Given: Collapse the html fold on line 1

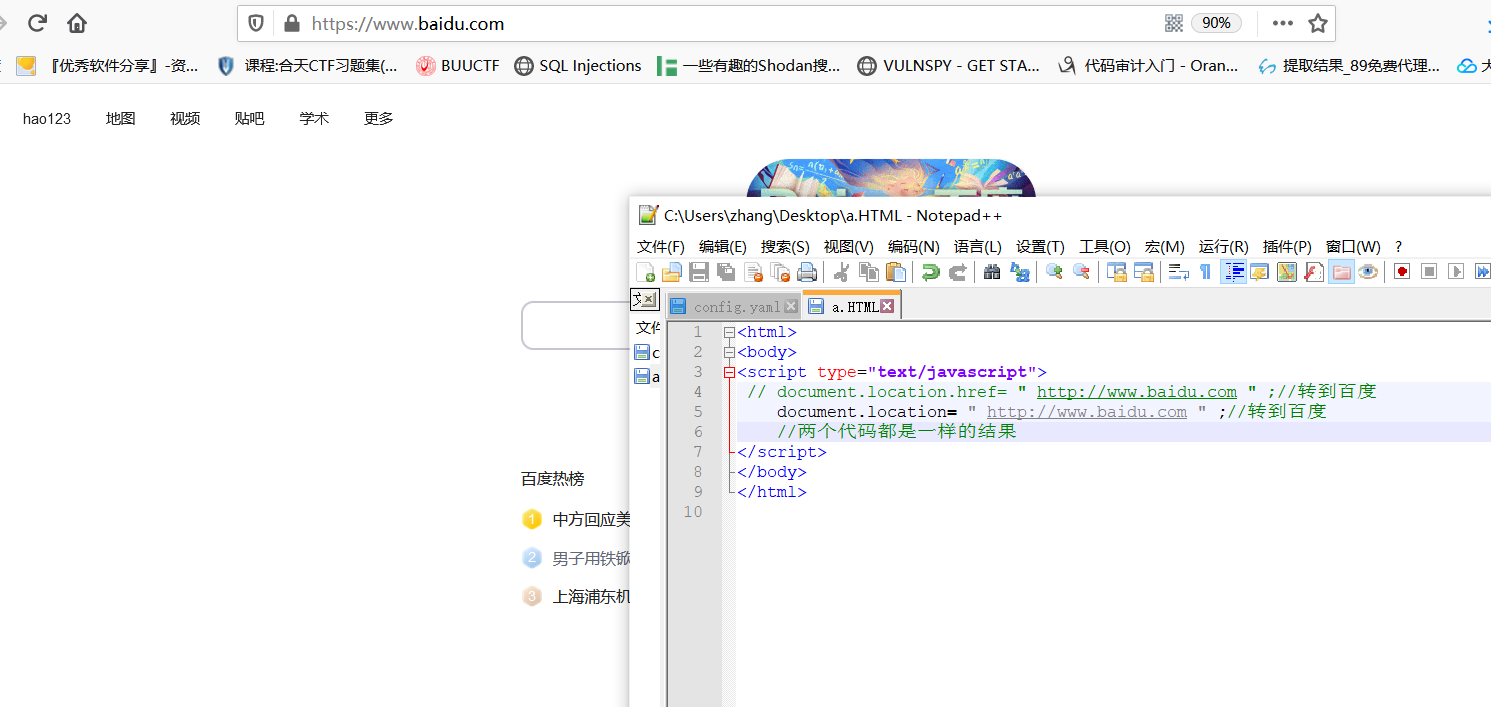Looking at the screenshot, I should pos(729,332).
